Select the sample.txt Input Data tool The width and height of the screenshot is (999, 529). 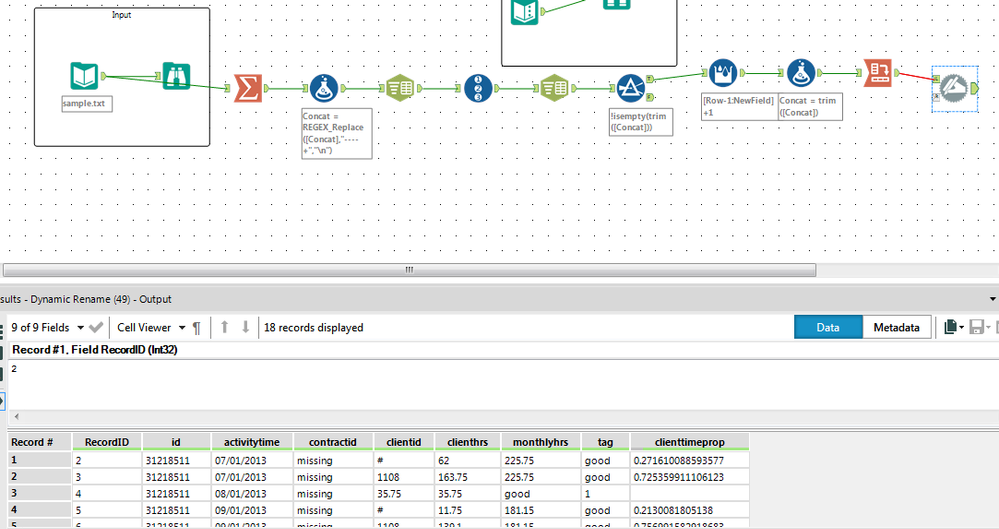(x=84, y=76)
